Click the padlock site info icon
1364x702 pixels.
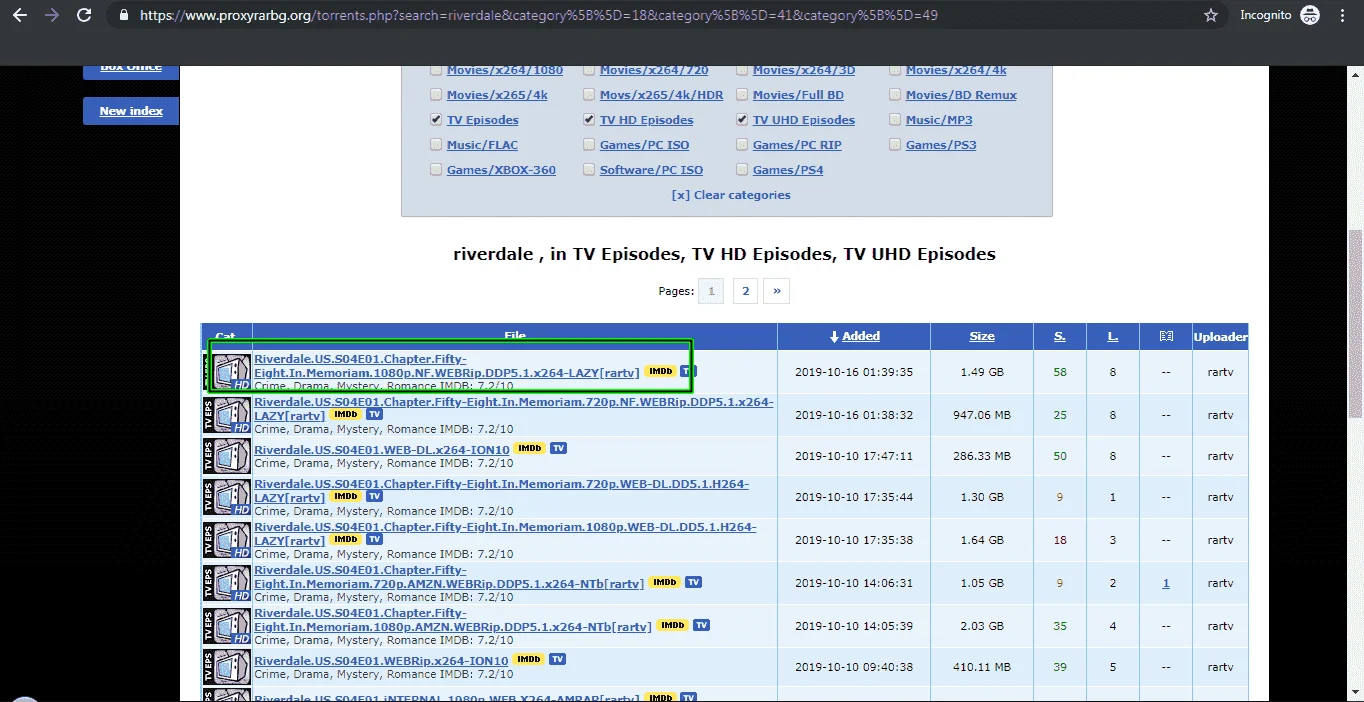pyautogui.click(x=124, y=15)
